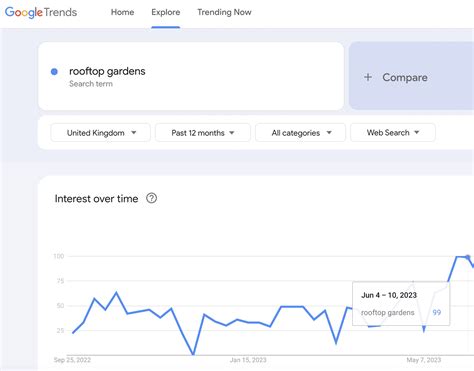Click the Jun 4 – 10, 2023 tooltip
The height and width of the screenshot is (371, 474).
point(401,304)
